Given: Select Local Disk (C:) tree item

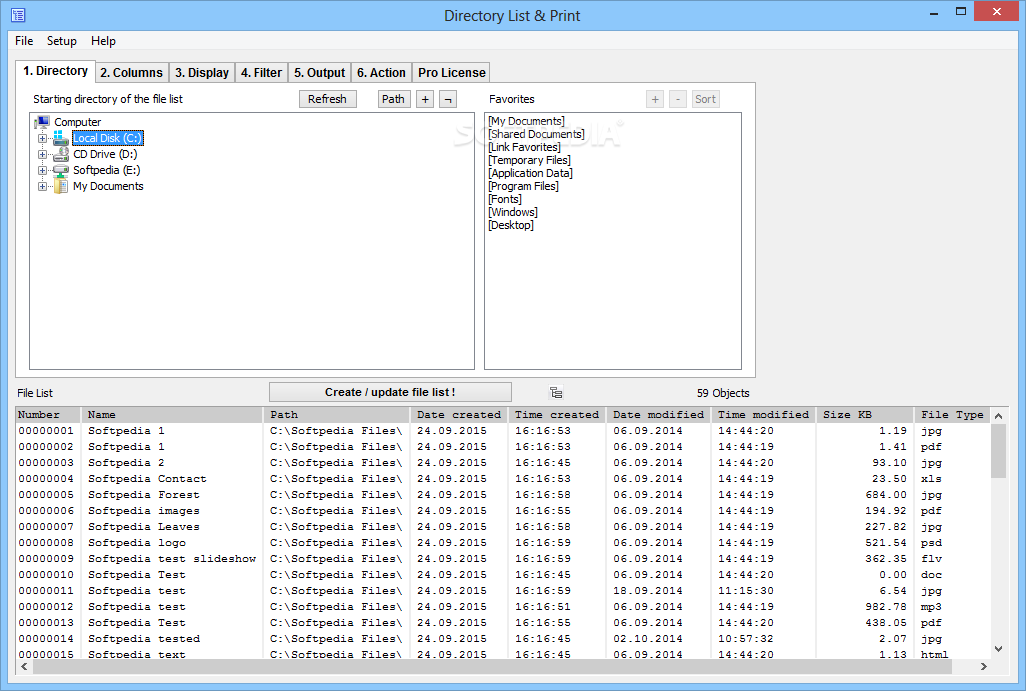Looking at the screenshot, I should [107, 138].
